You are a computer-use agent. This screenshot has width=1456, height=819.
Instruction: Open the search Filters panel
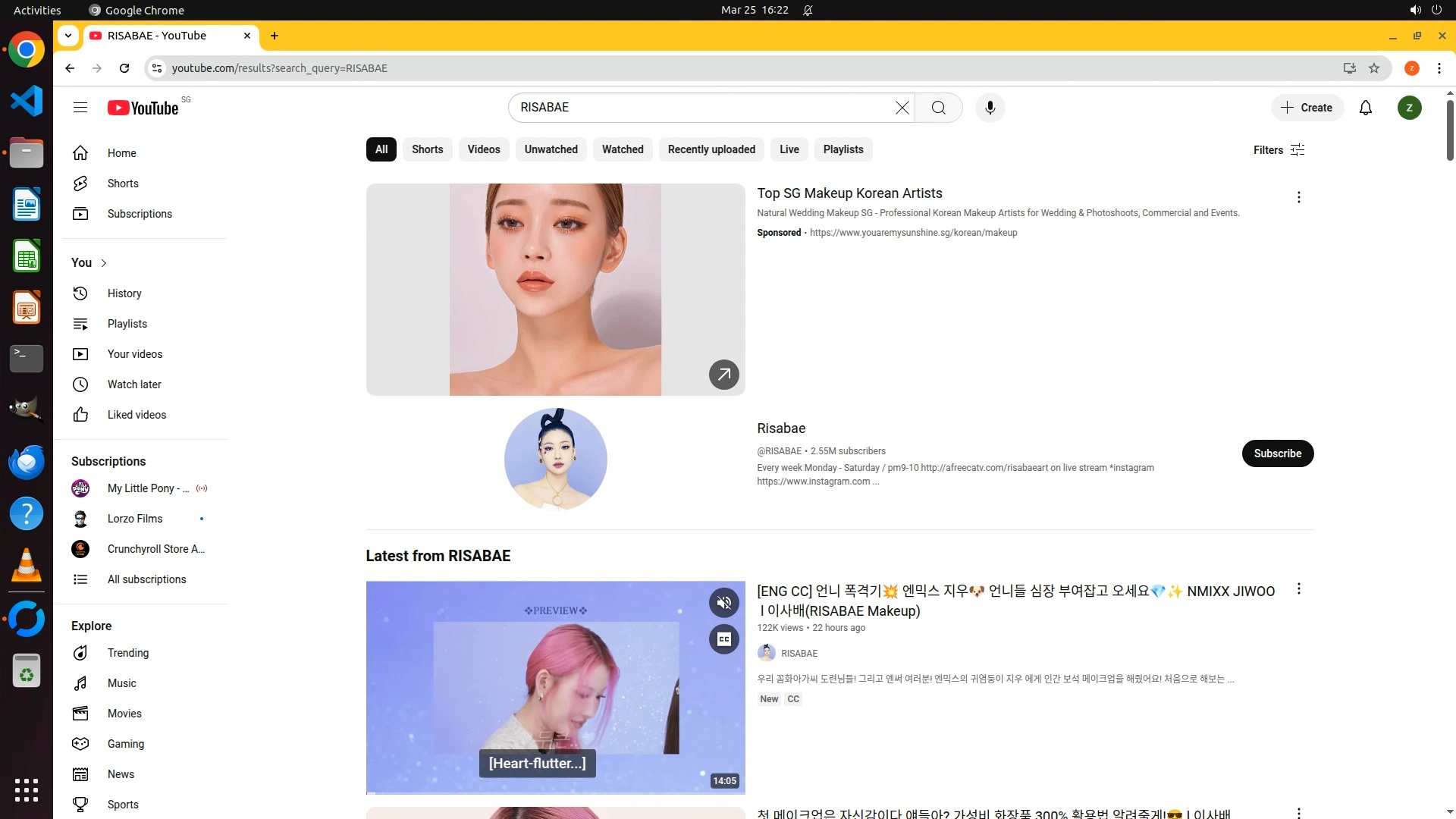(x=1279, y=150)
